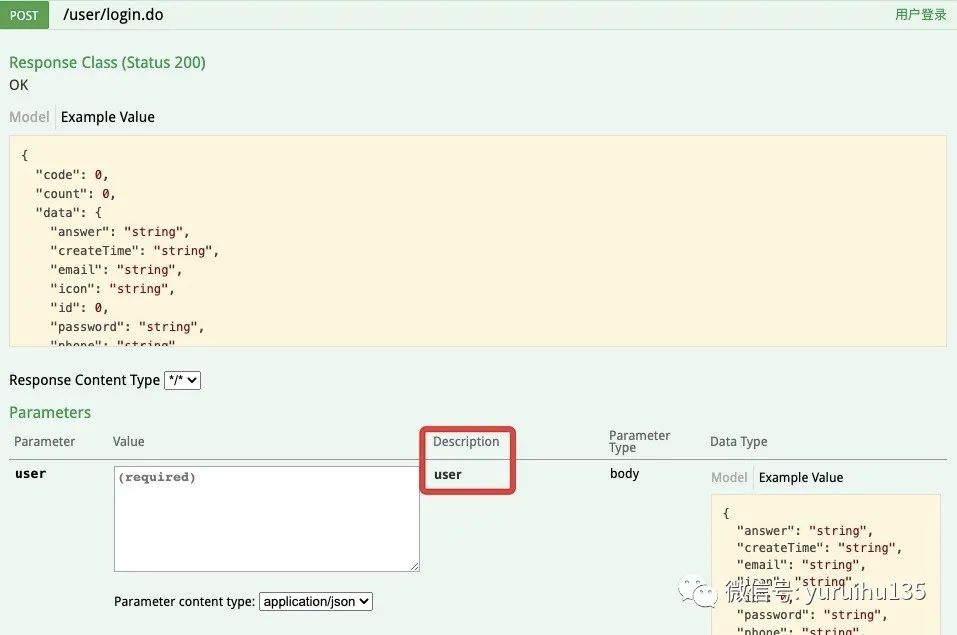Click the response example JSON block

tap(478, 241)
